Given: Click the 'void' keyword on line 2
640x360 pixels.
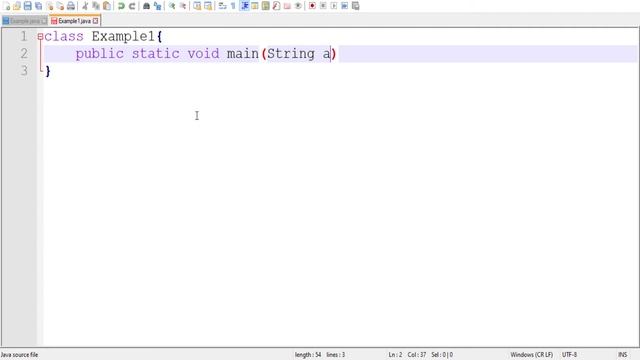Looking at the screenshot, I should point(203,53).
